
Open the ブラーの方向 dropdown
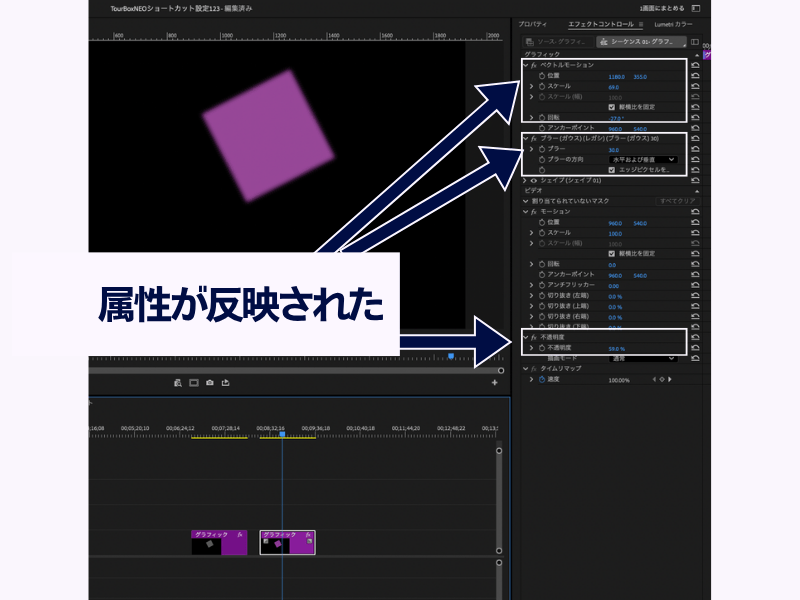pos(642,159)
